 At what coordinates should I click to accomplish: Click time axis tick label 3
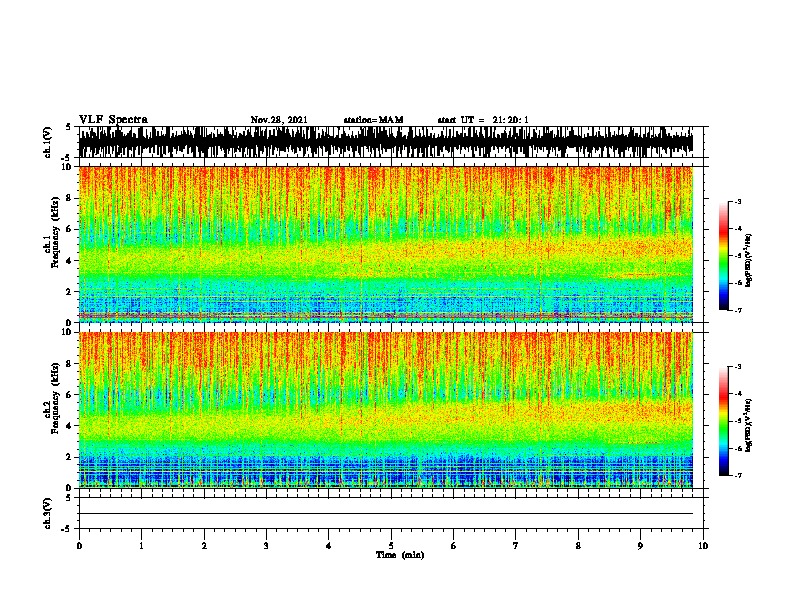(x=266, y=546)
